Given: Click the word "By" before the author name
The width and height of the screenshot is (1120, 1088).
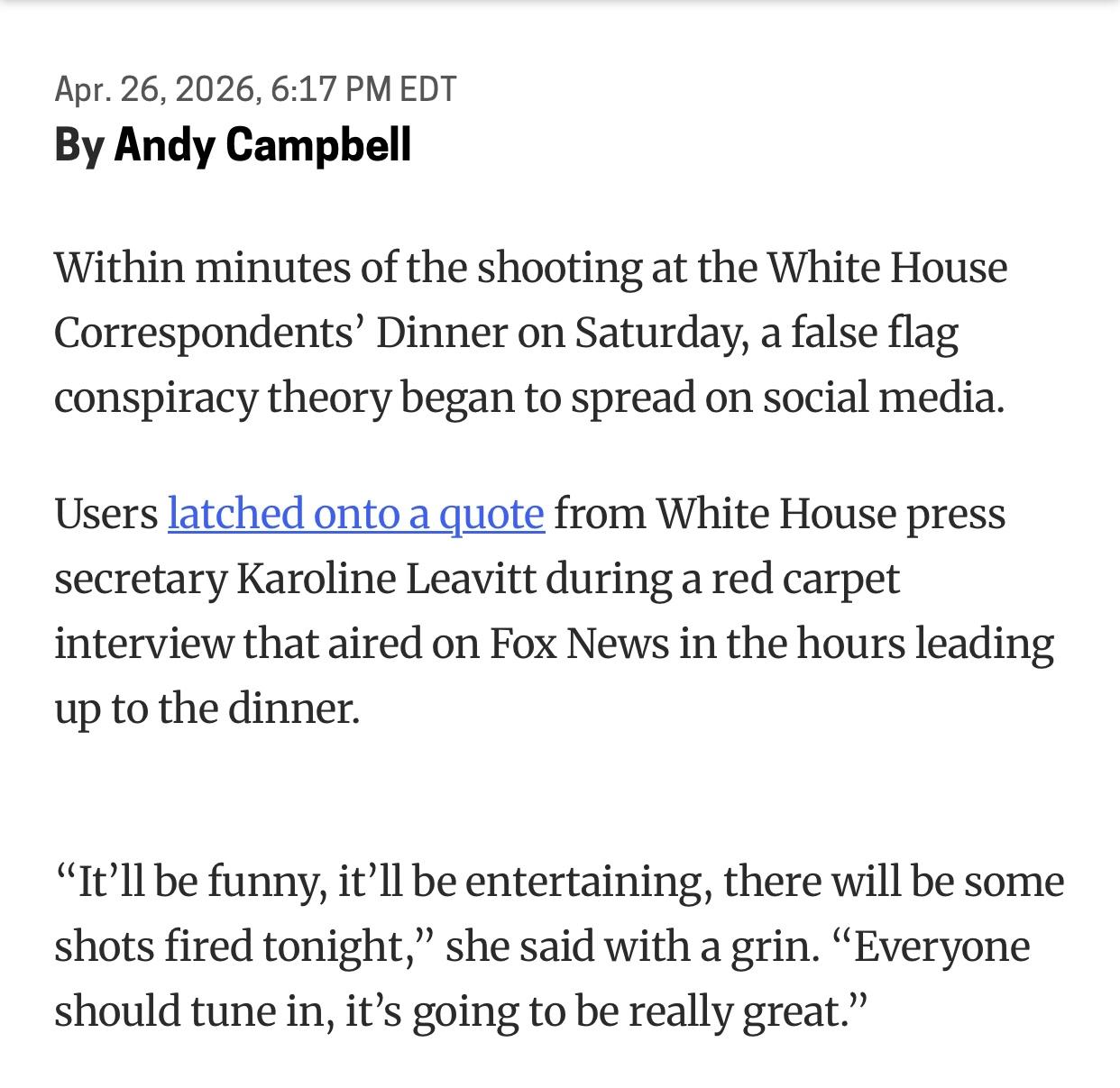Looking at the screenshot, I should pyautogui.click(x=78, y=144).
